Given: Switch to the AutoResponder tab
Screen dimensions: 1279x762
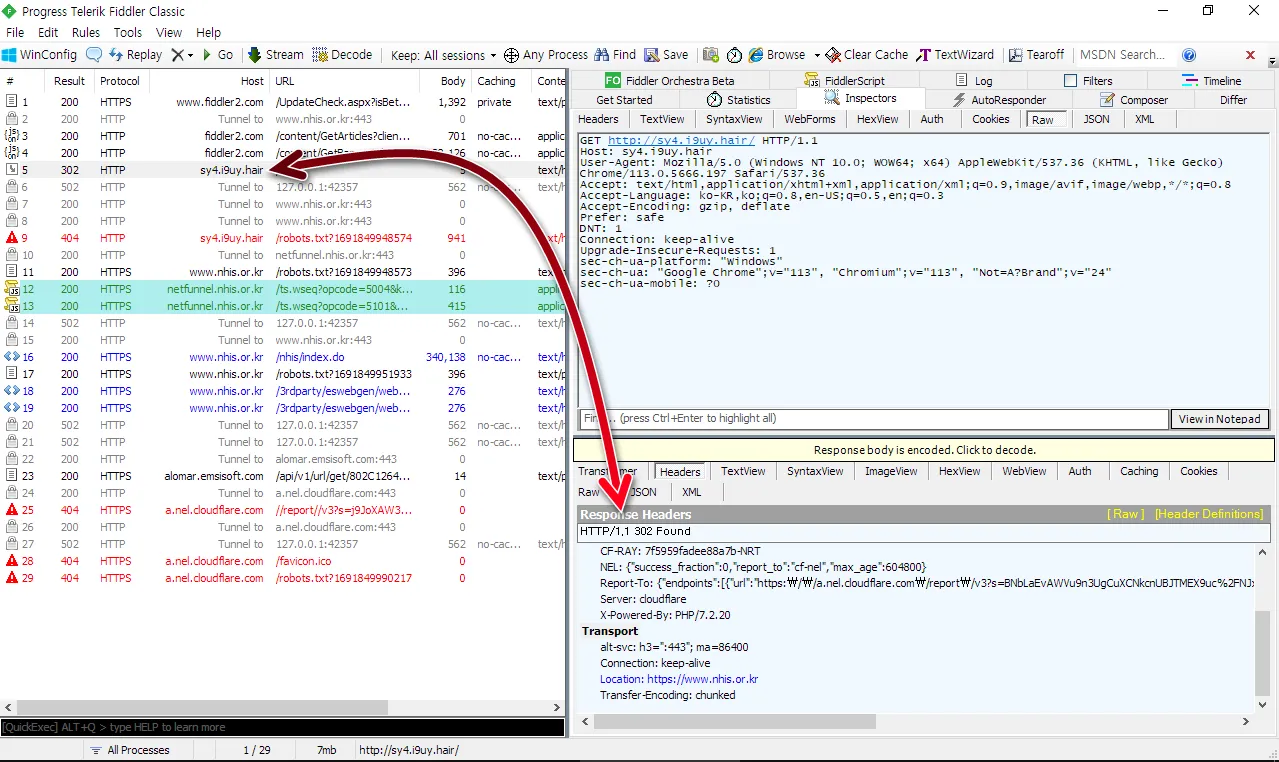Looking at the screenshot, I should point(997,100).
